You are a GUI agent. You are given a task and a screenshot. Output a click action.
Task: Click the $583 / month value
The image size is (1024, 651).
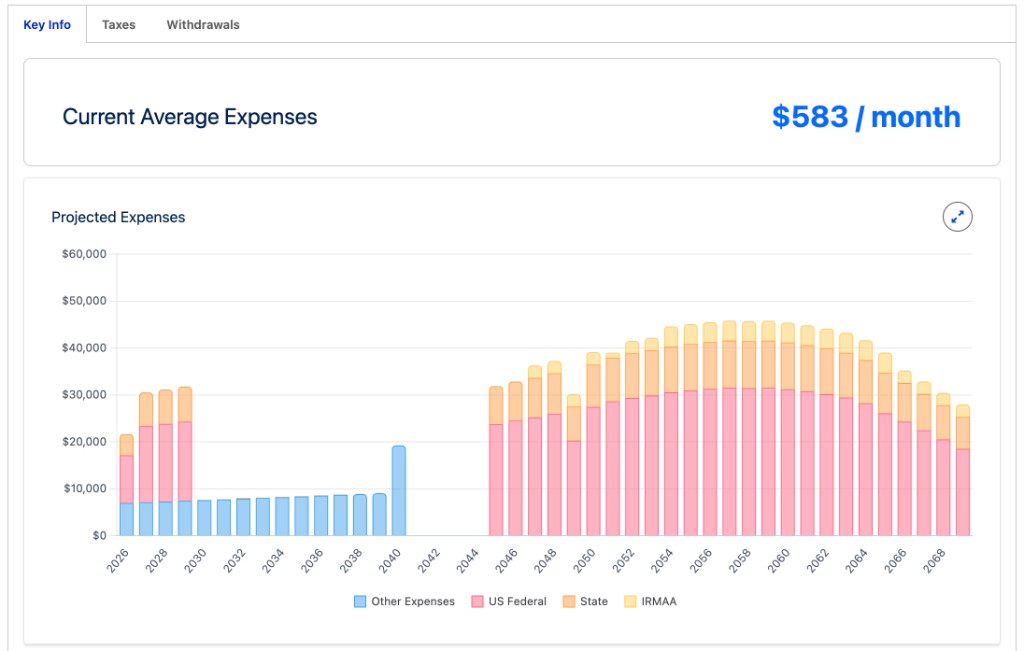pos(866,117)
